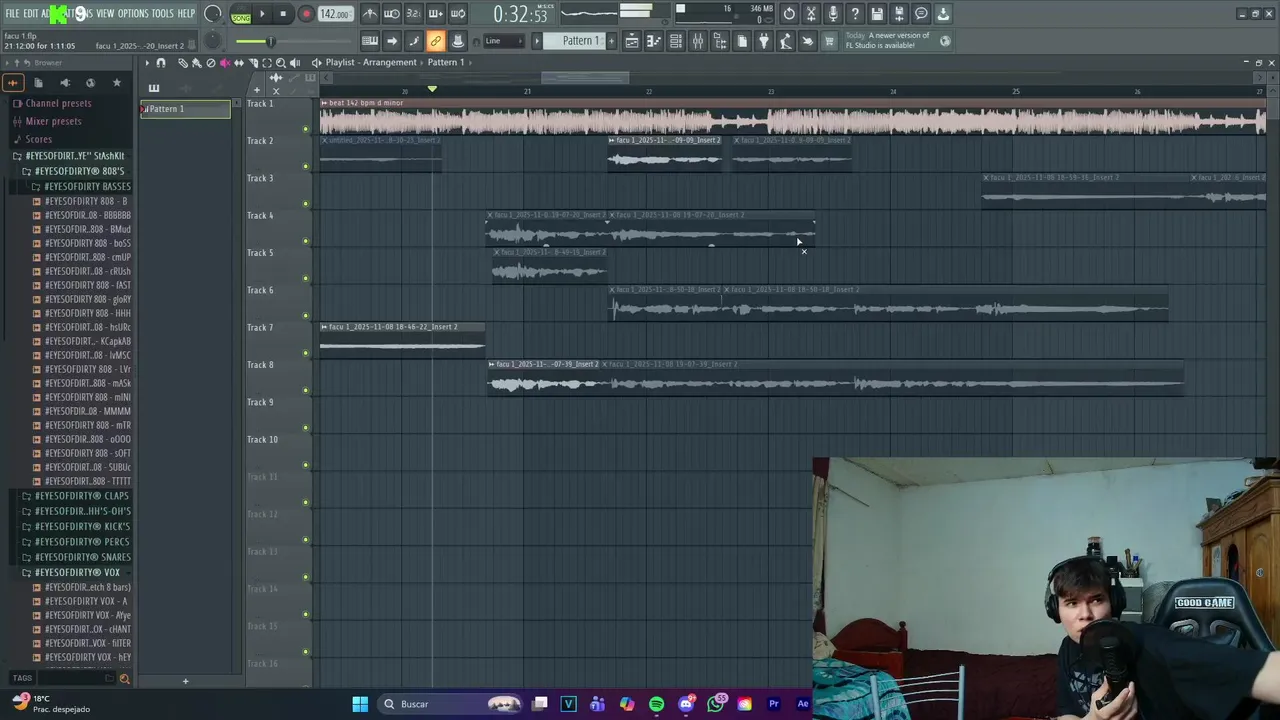Open the Playlist view icon
The image size is (1280, 720).
coord(632,41)
